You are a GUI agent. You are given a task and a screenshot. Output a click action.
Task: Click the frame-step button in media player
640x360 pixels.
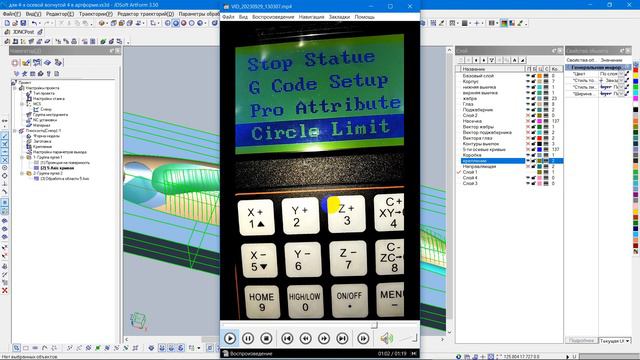coord(363,338)
